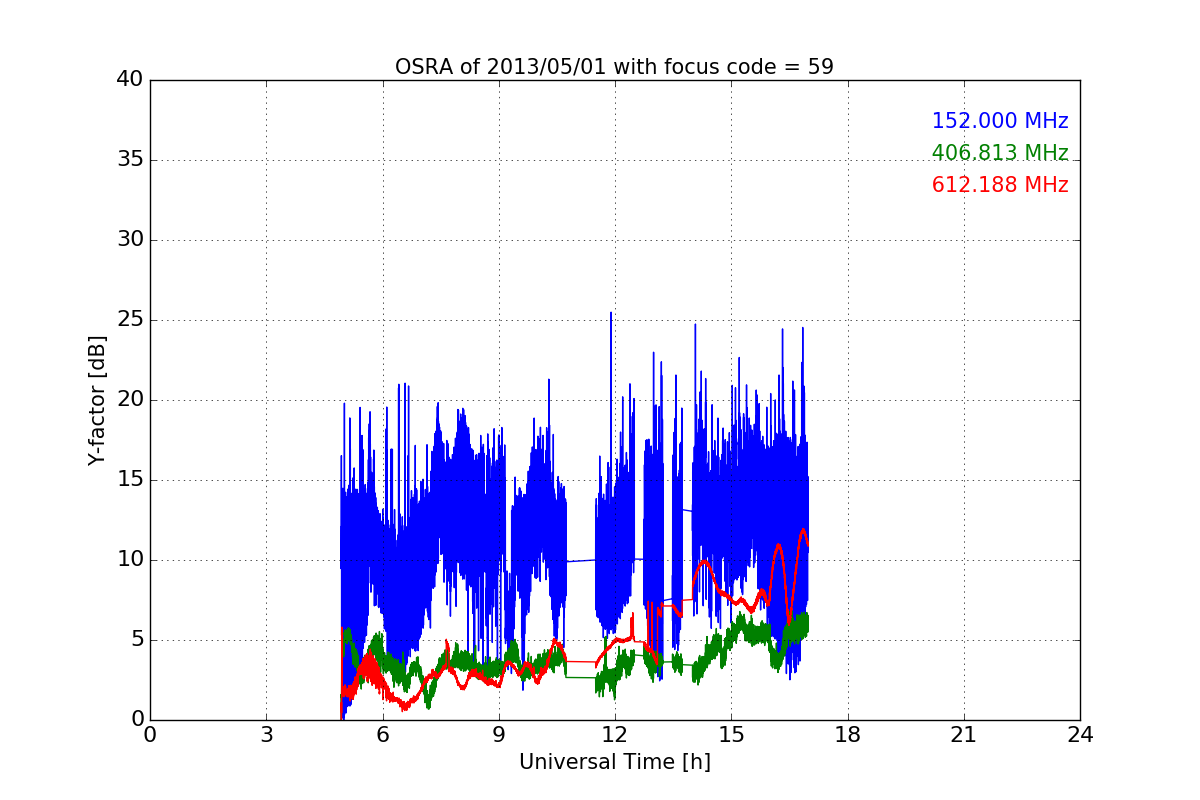Click the x-axis tick label 18

point(848,735)
